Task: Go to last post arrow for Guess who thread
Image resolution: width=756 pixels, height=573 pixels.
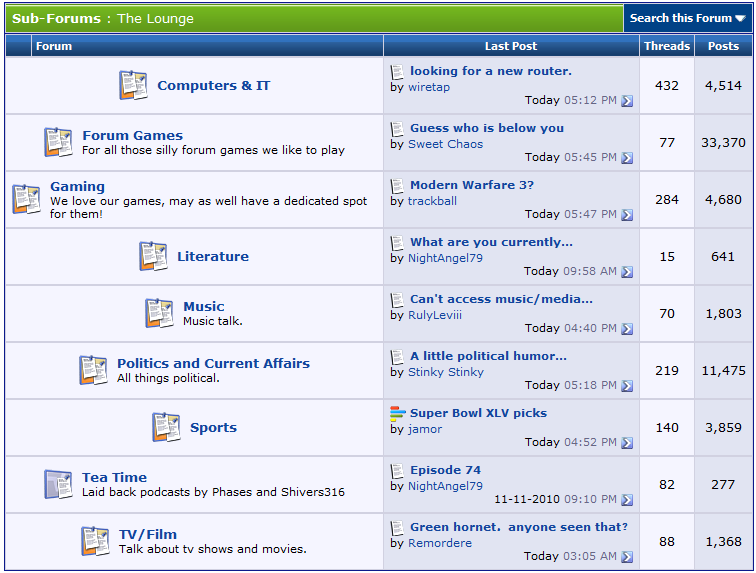Action: click(627, 158)
